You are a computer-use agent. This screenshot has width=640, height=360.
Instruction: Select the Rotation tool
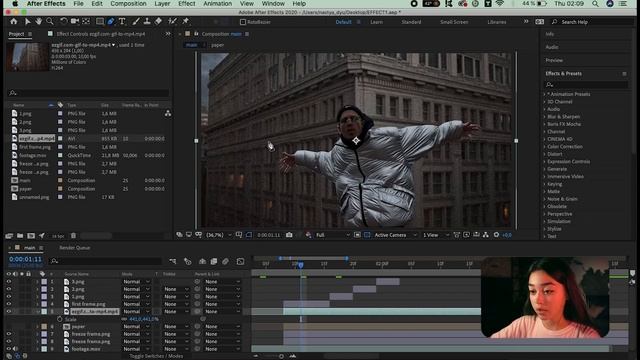tap(64, 22)
